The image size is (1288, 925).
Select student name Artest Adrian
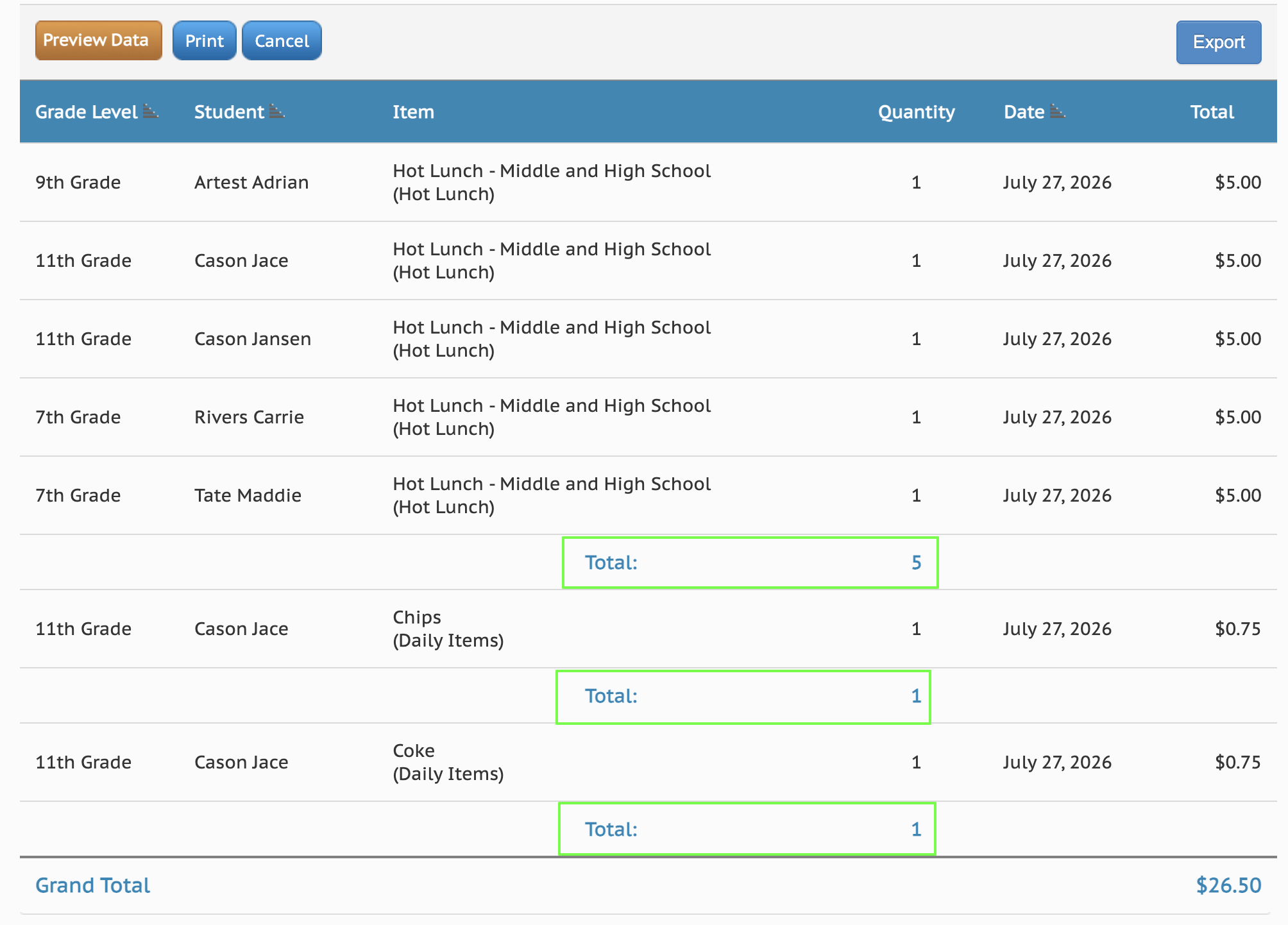coord(251,182)
